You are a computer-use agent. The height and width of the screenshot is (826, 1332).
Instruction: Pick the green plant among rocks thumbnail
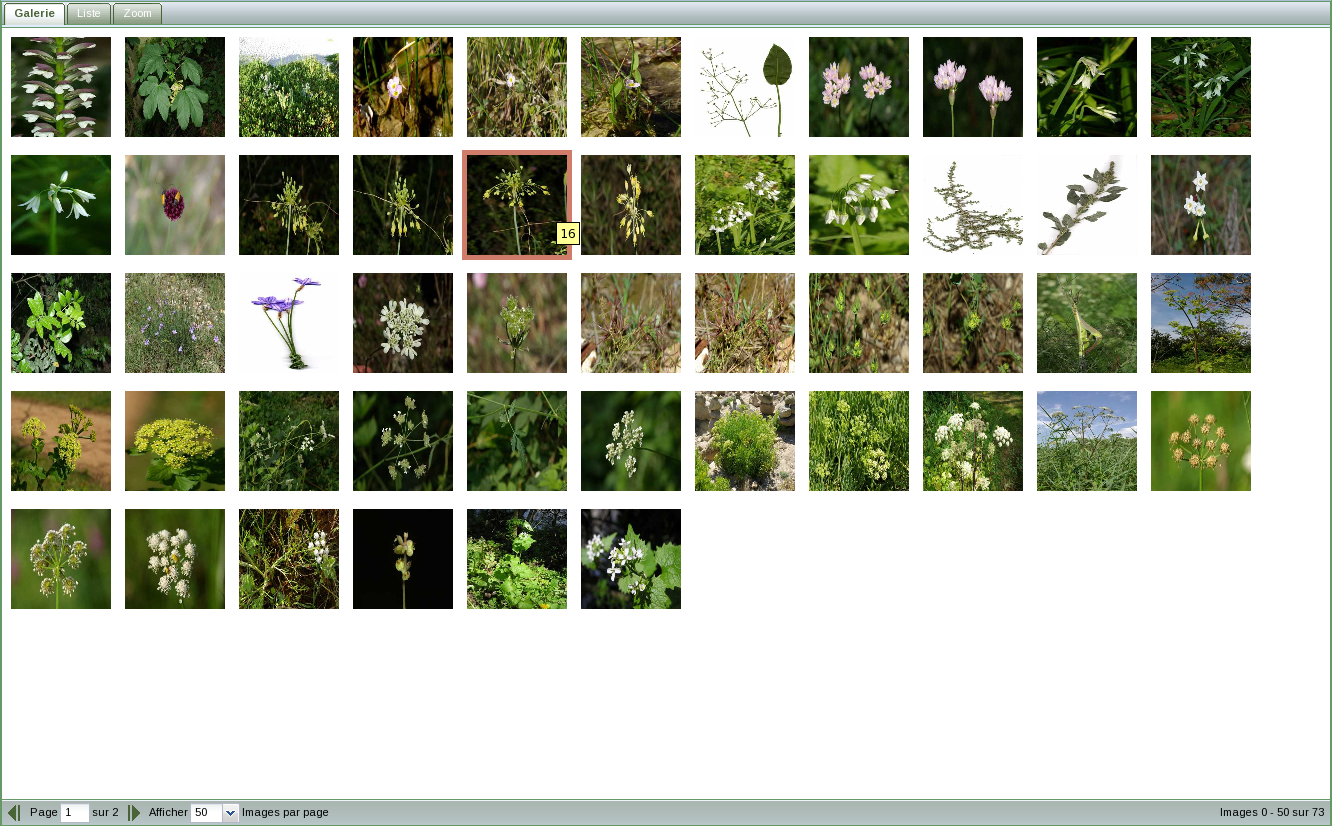[745, 441]
